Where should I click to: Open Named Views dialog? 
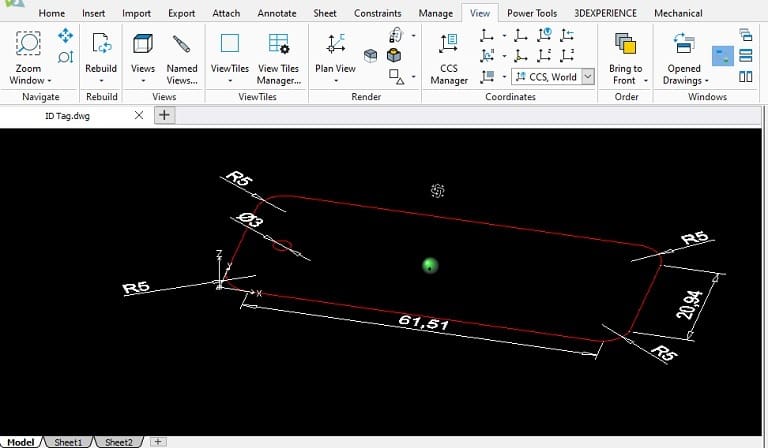pos(182,57)
